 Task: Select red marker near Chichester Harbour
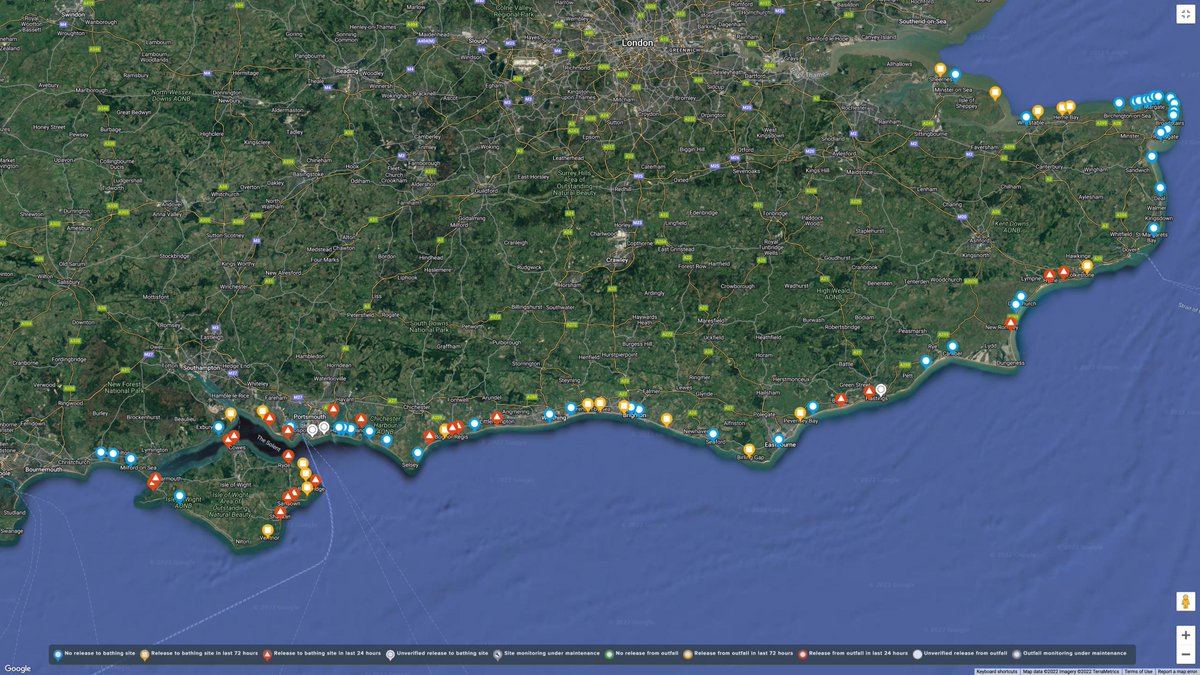[x=361, y=420]
